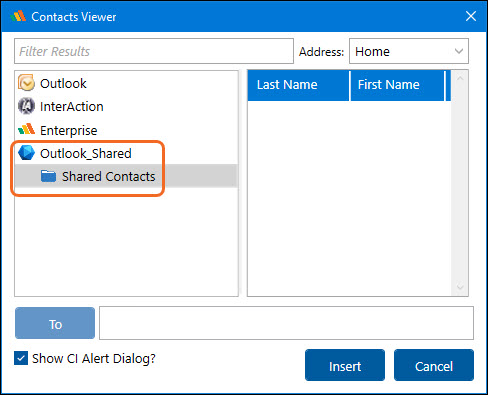488x395 pixels.
Task: Uncheck Show CI Alert Dialog checkbox
Action: [x=21, y=358]
